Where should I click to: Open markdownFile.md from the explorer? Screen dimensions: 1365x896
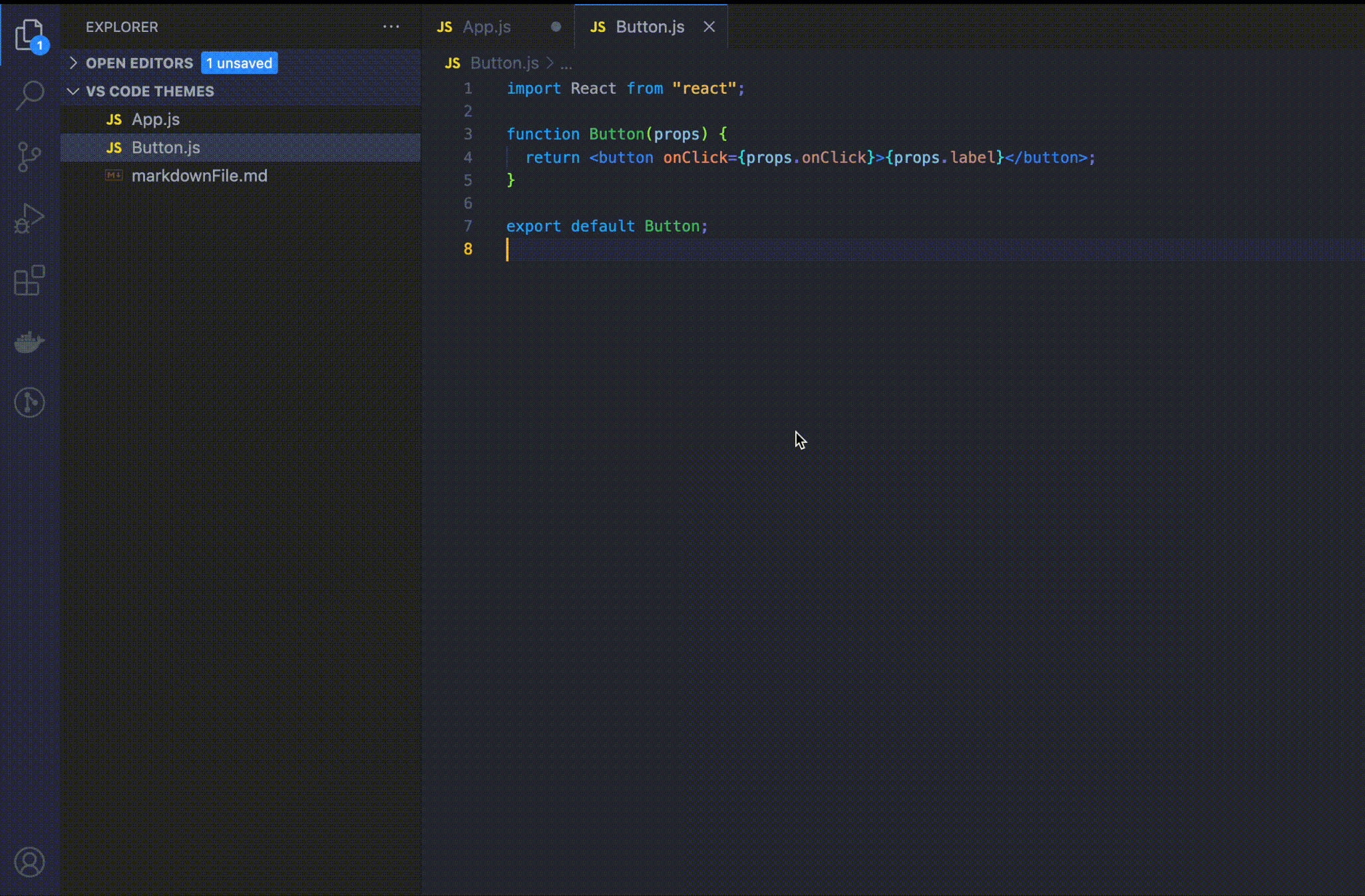pyautogui.click(x=199, y=176)
